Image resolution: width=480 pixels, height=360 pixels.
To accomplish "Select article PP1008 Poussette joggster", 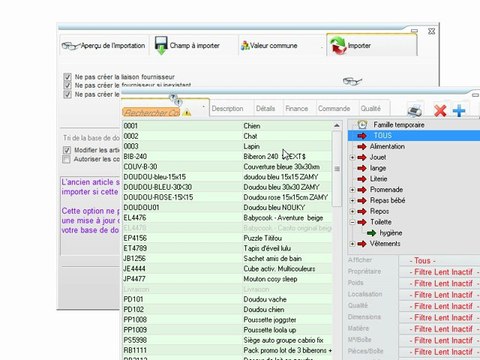I will 227,320.
